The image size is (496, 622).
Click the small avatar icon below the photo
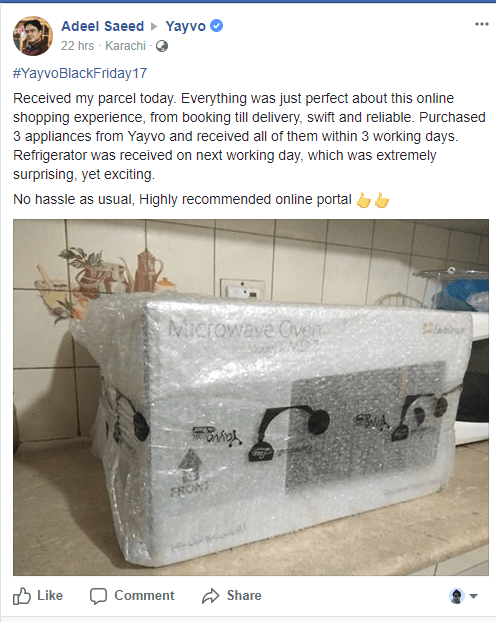(457, 596)
